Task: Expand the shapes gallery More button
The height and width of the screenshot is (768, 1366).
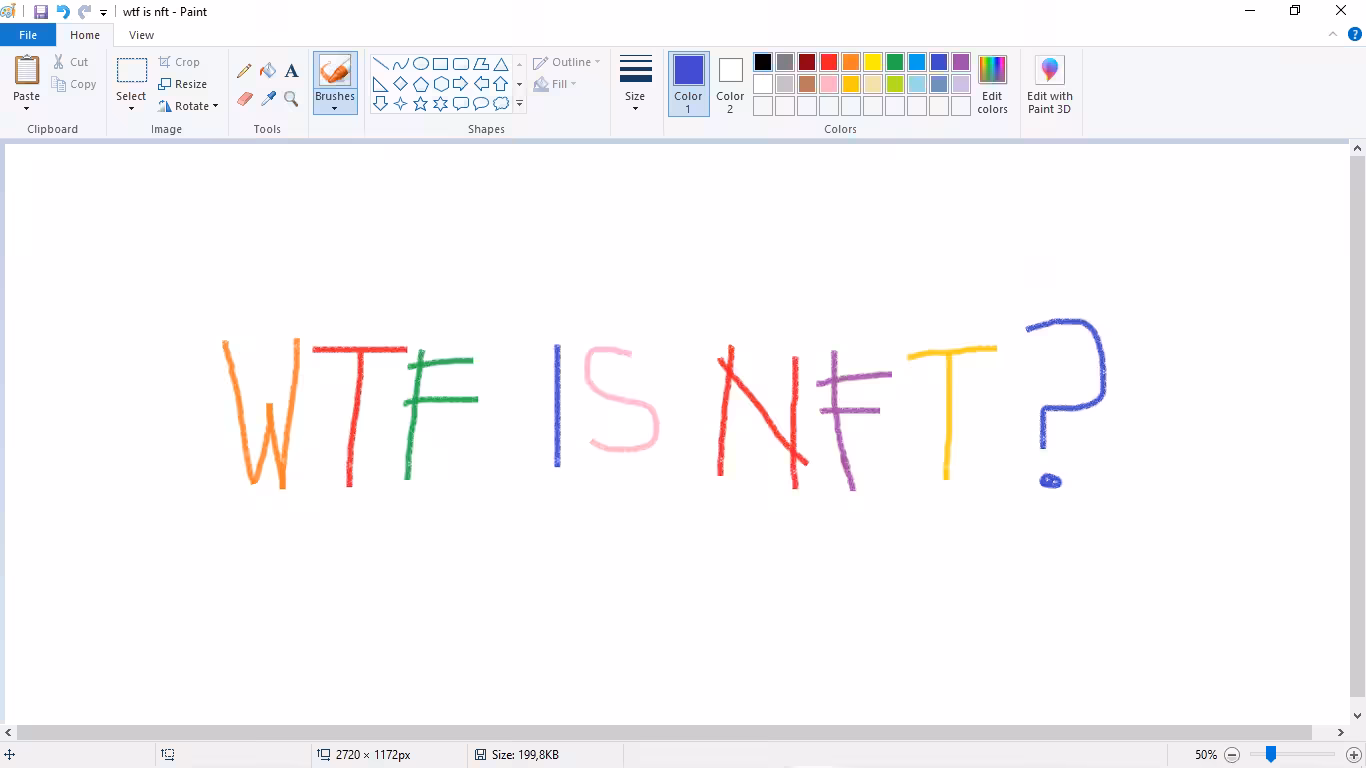Action: point(519,104)
